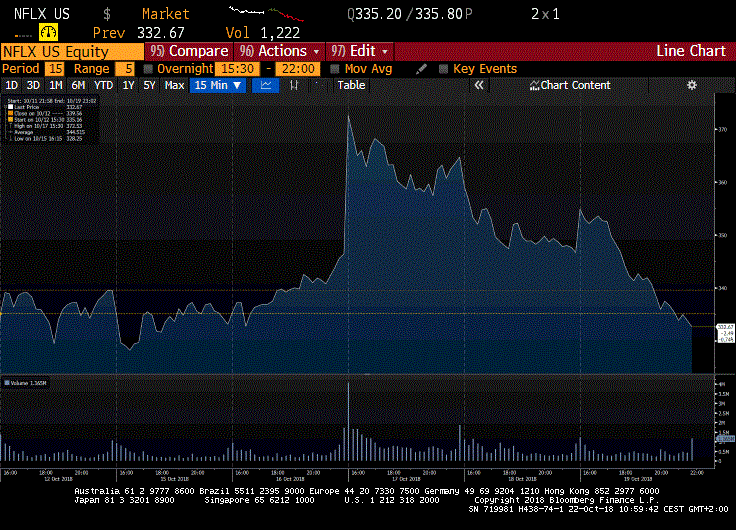Click the NFLX US ticker text in the header

pyautogui.click(x=42, y=14)
